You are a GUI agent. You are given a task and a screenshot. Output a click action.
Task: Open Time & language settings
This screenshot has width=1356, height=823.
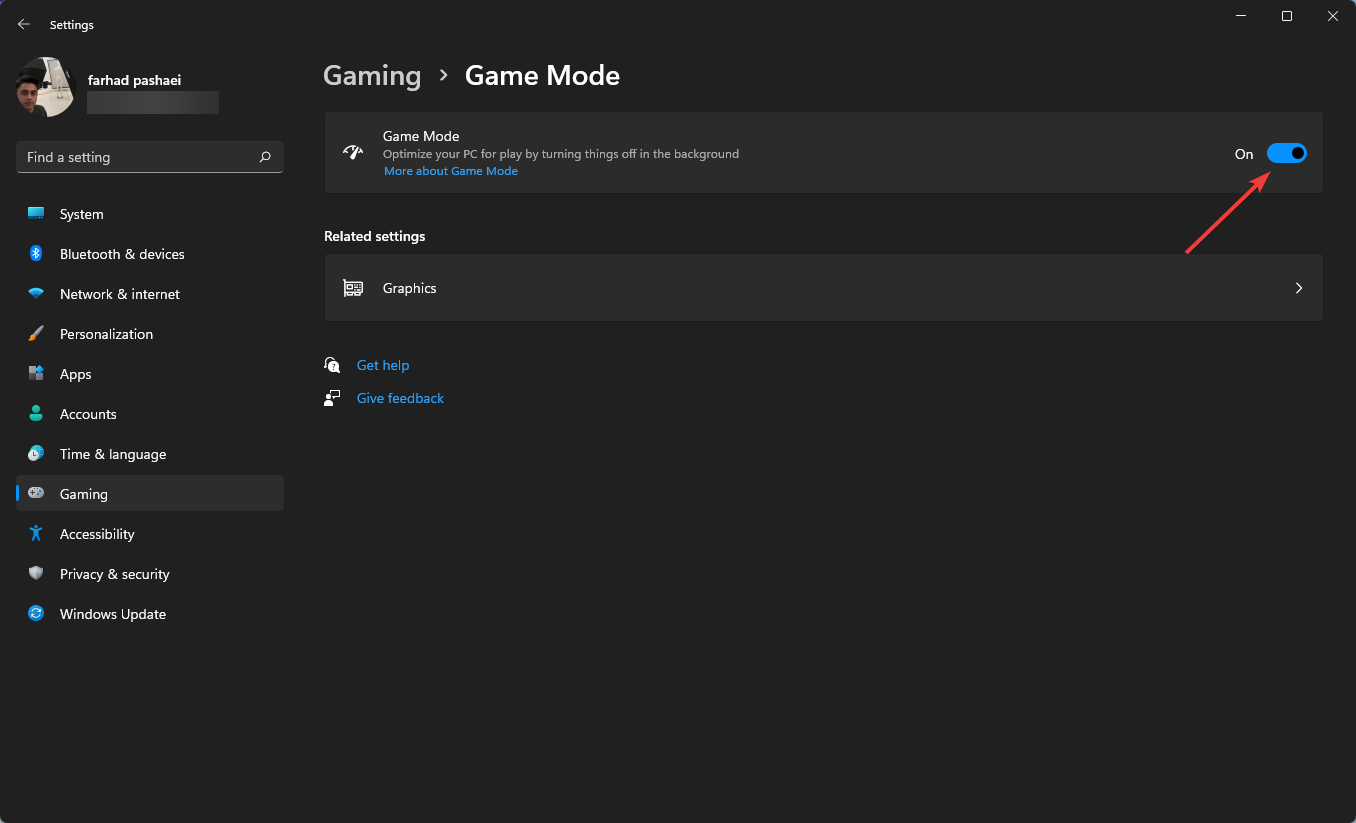[36, 453]
